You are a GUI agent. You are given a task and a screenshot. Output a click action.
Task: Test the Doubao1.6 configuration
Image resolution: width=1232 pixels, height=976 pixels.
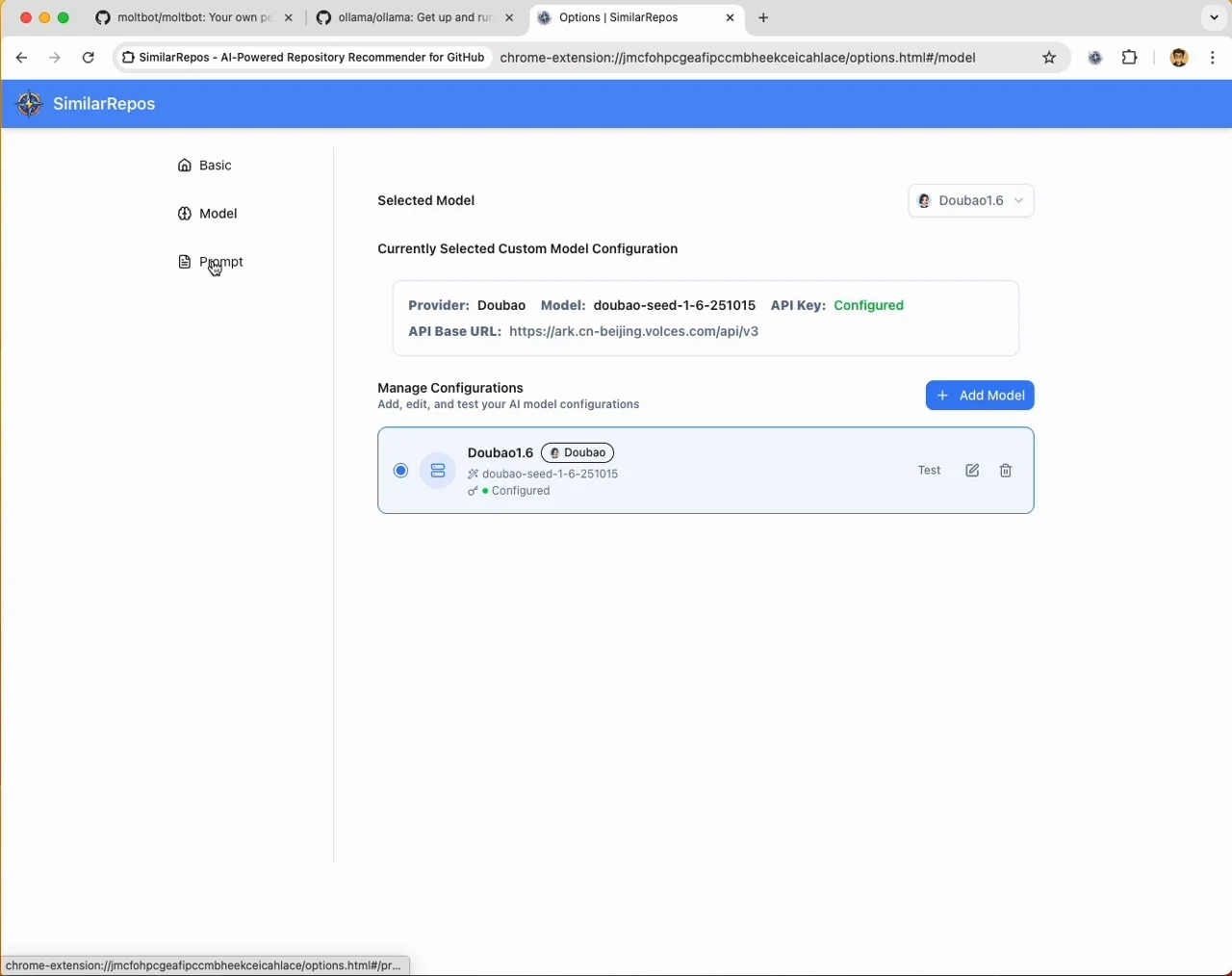coord(929,471)
